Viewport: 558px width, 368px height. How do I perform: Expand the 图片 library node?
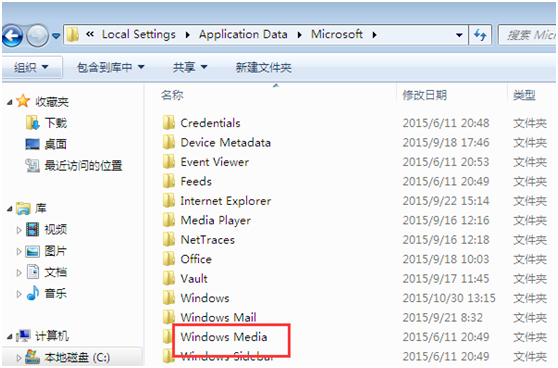point(19,252)
